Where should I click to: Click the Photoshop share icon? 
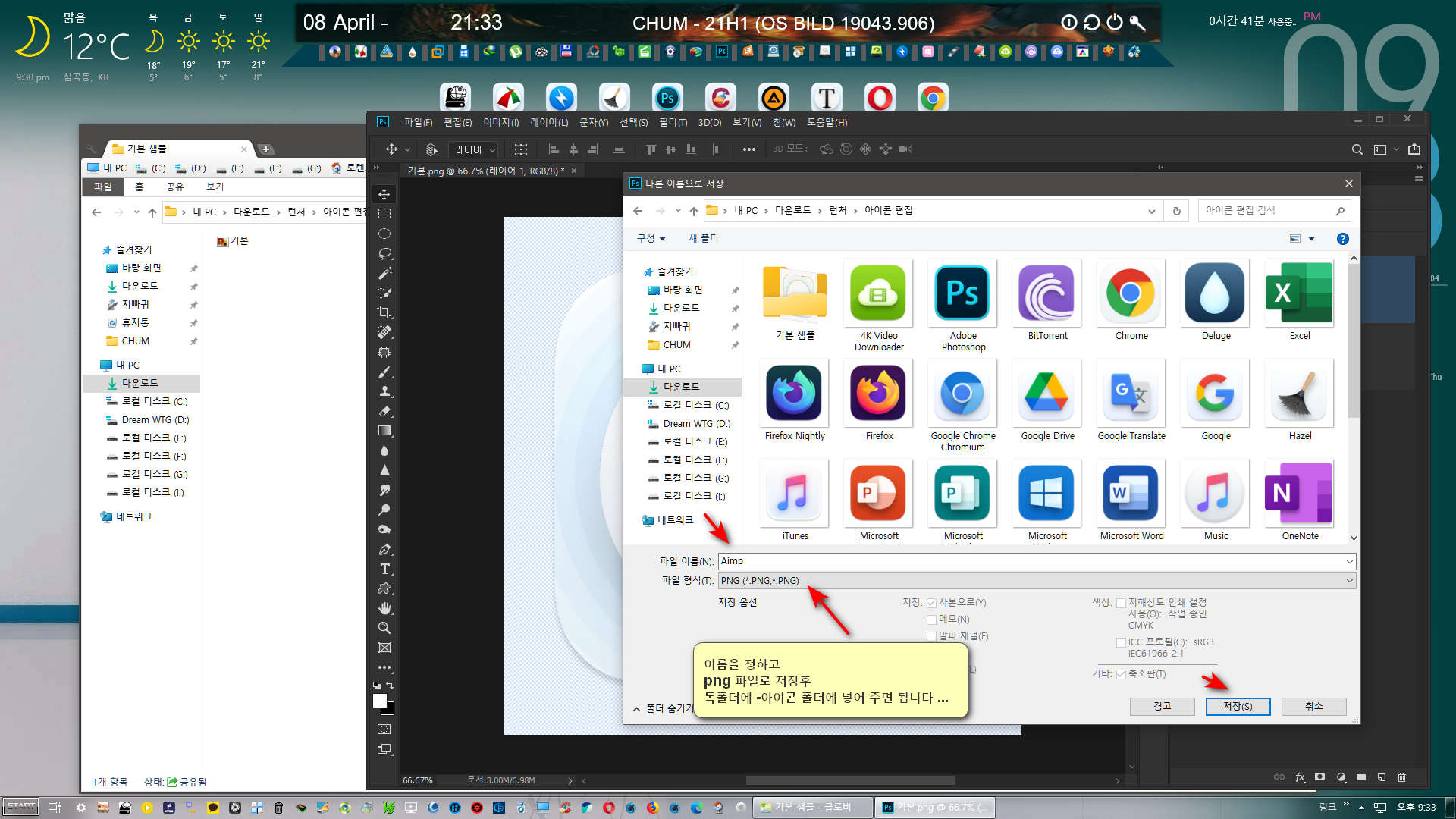(1414, 149)
